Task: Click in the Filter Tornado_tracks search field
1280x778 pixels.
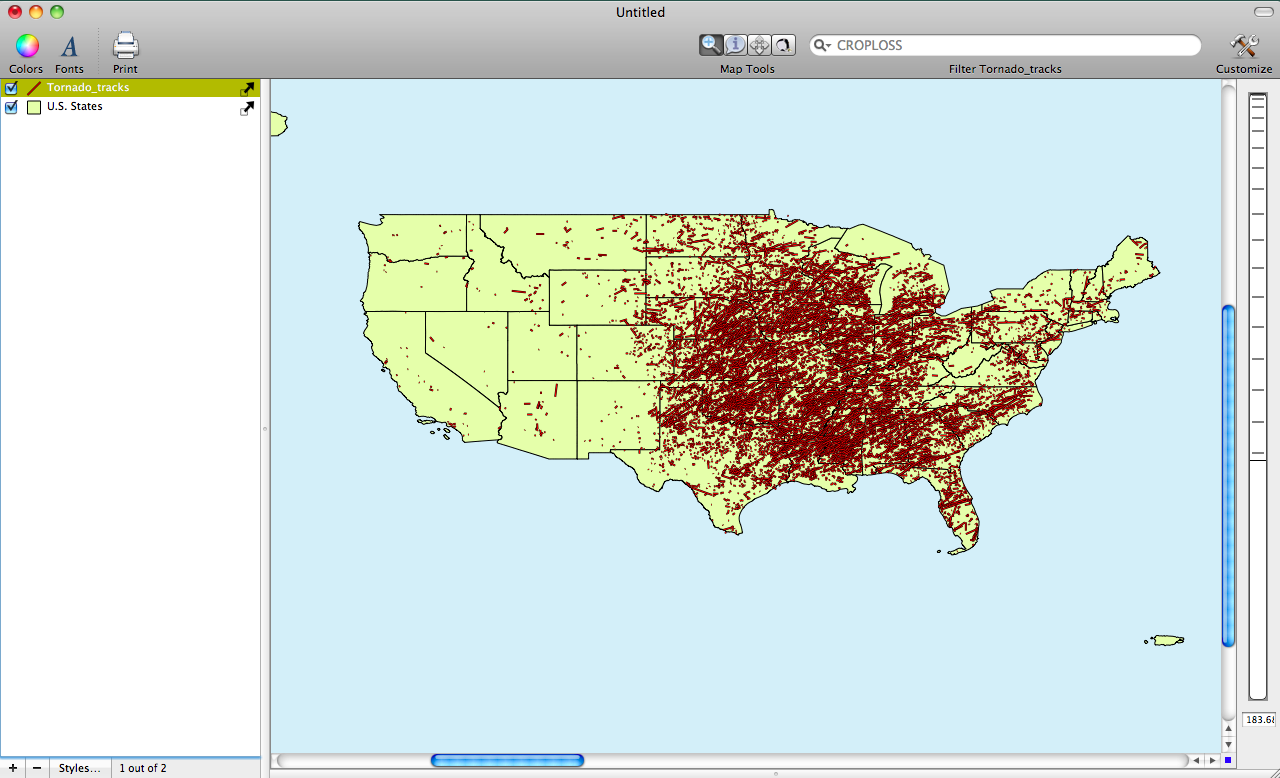Action: [x=1010, y=46]
